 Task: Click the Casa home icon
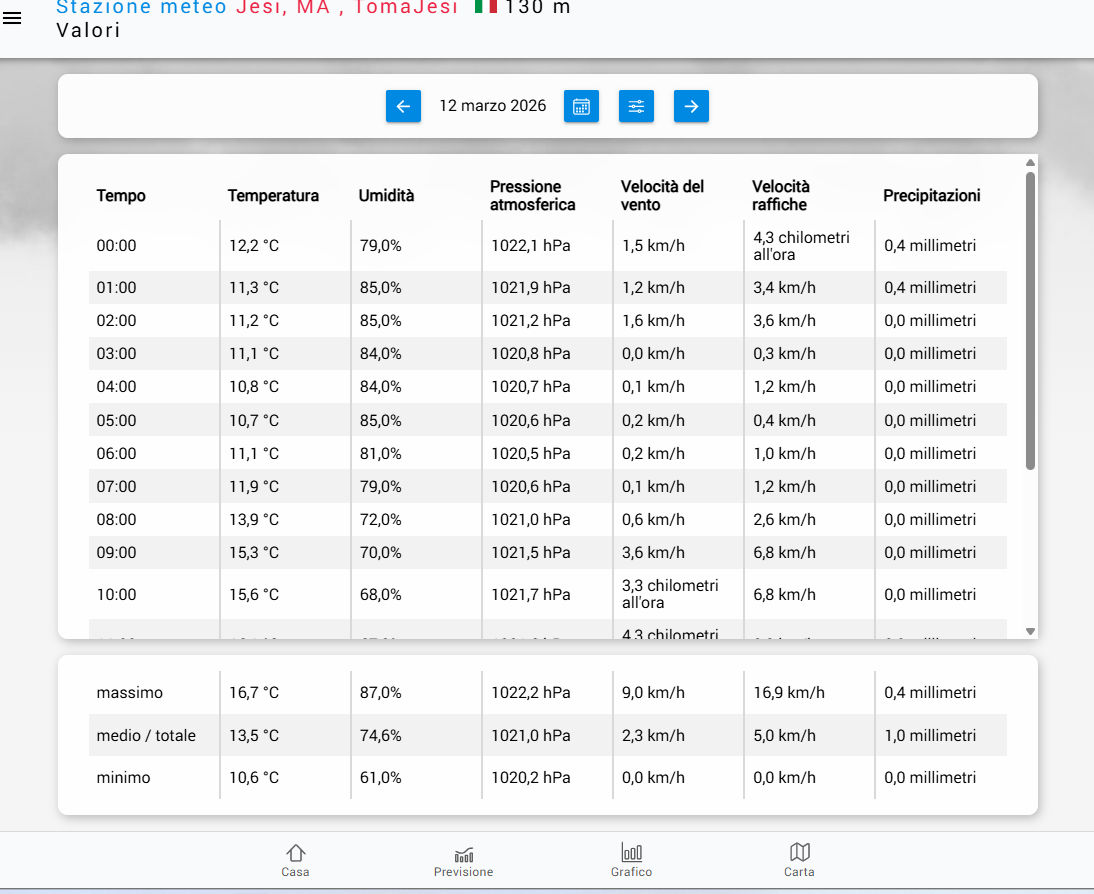tap(295, 852)
